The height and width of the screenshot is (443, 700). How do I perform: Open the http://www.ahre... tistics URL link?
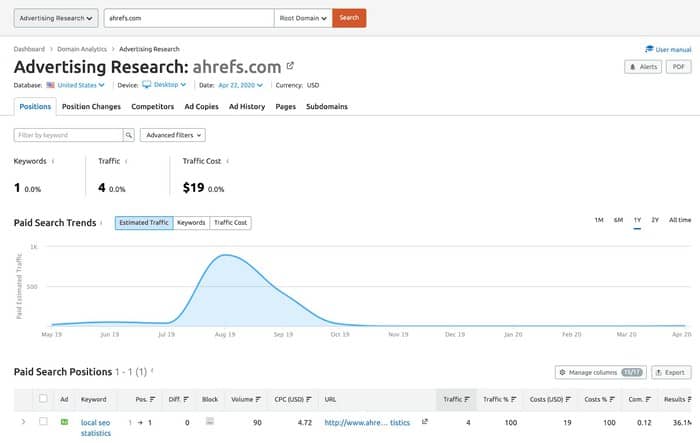coord(367,422)
